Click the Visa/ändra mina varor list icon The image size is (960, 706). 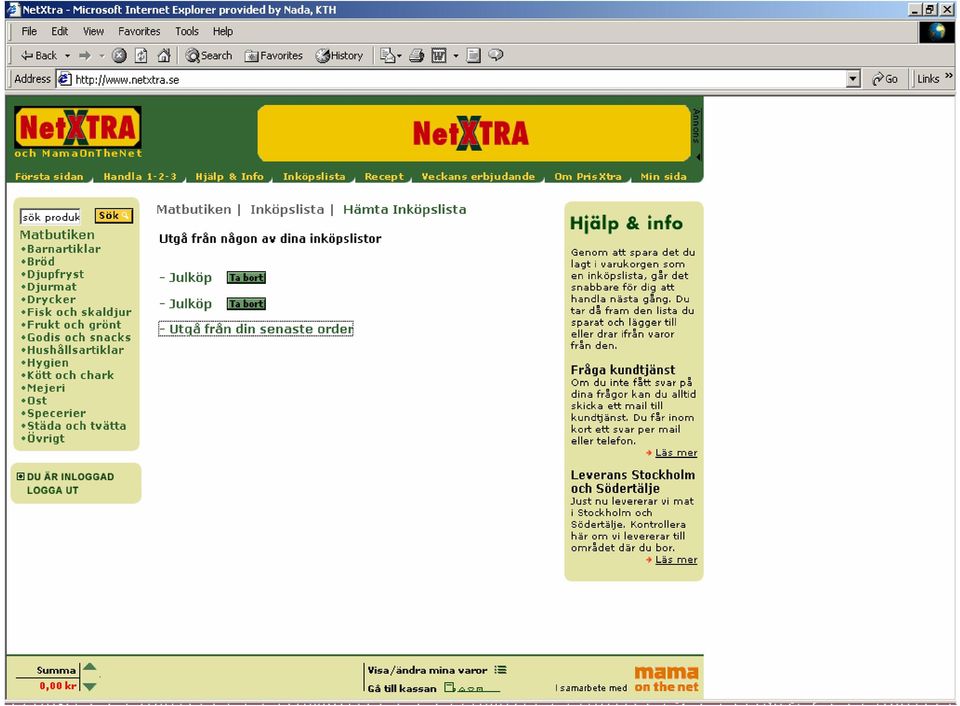pyautogui.click(x=501, y=670)
